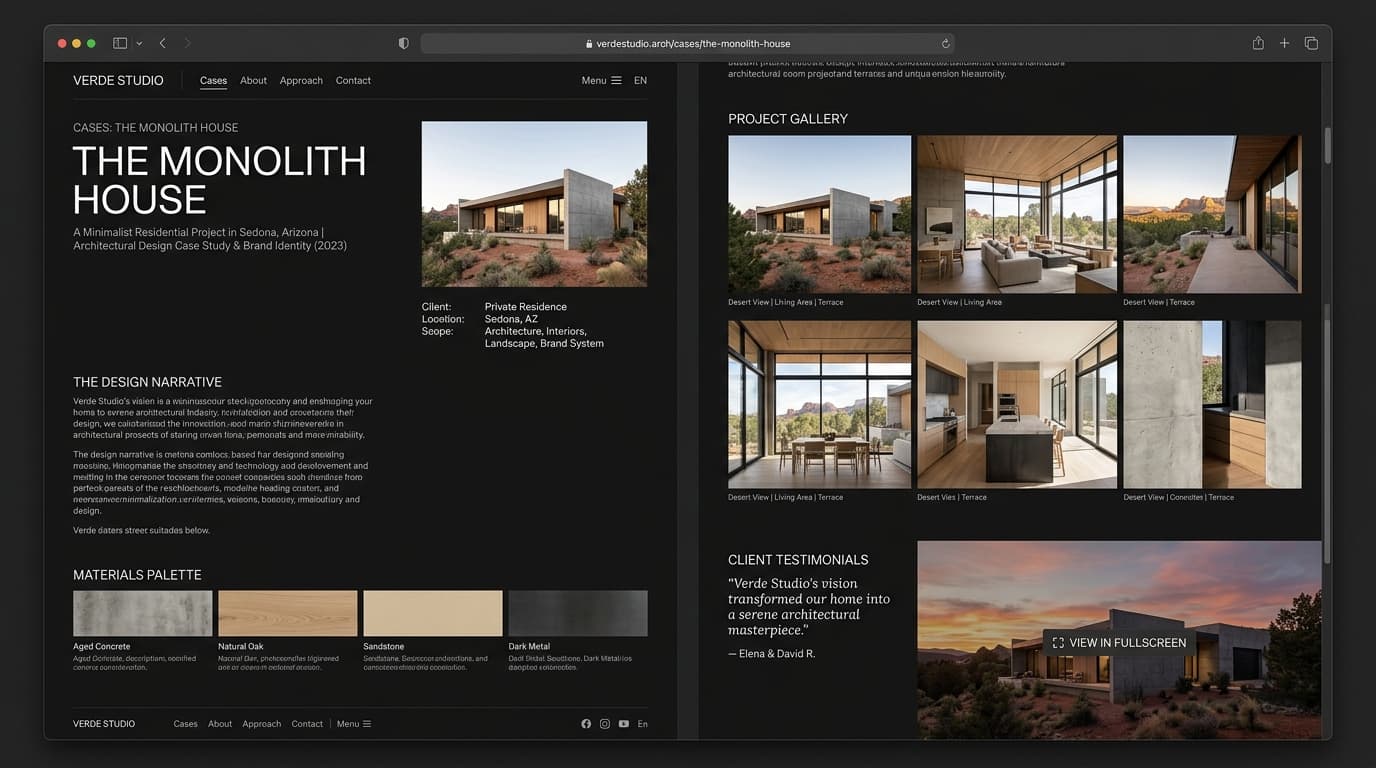1376x768 pixels.
Task: Open the browser share icon
Action: click(1258, 43)
